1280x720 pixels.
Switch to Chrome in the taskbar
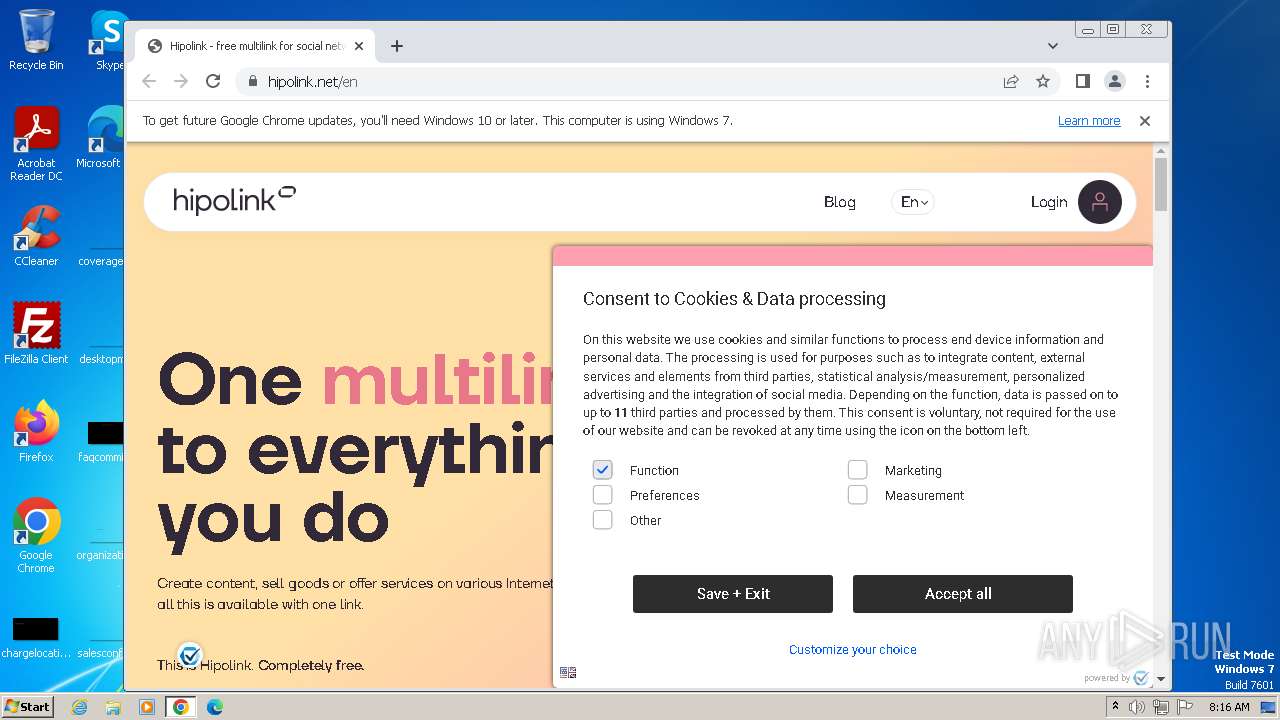tap(181, 707)
